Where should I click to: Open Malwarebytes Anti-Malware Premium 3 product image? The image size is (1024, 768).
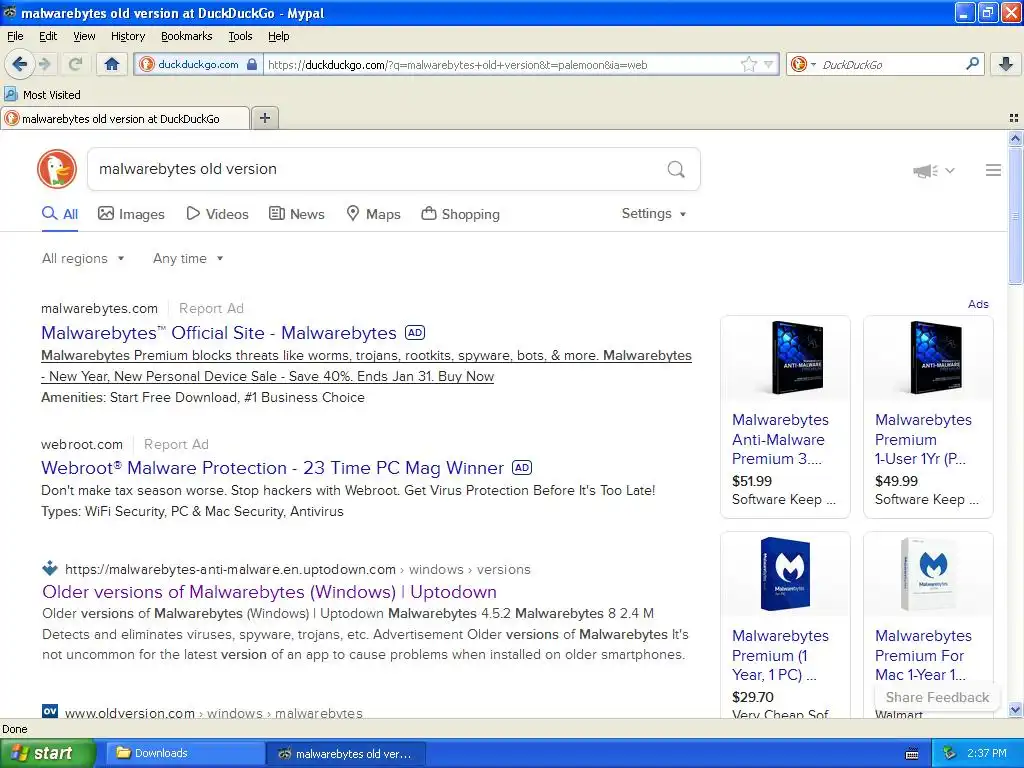point(785,358)
